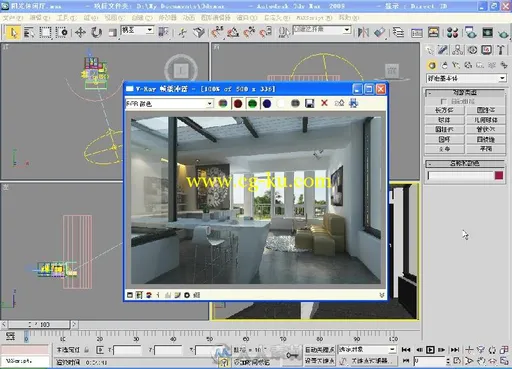
Task: Open the Material Editor spheres icon
Action: coord(452,33)
